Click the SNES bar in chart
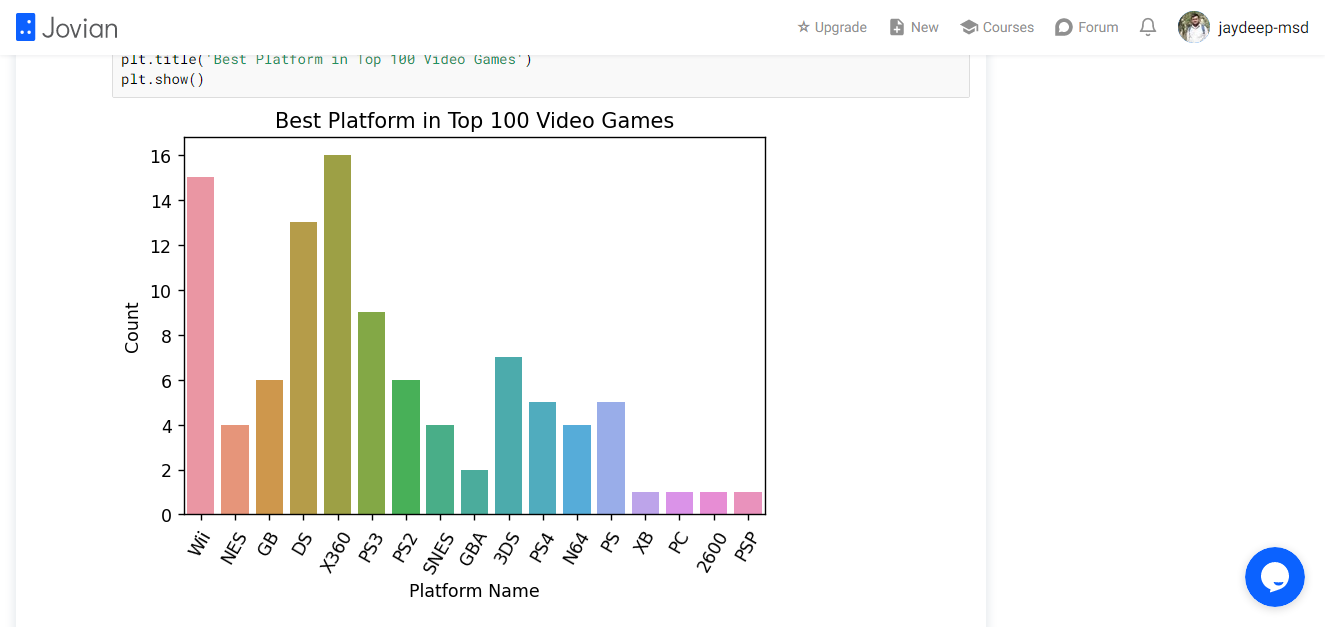 (x=440, y=470)
